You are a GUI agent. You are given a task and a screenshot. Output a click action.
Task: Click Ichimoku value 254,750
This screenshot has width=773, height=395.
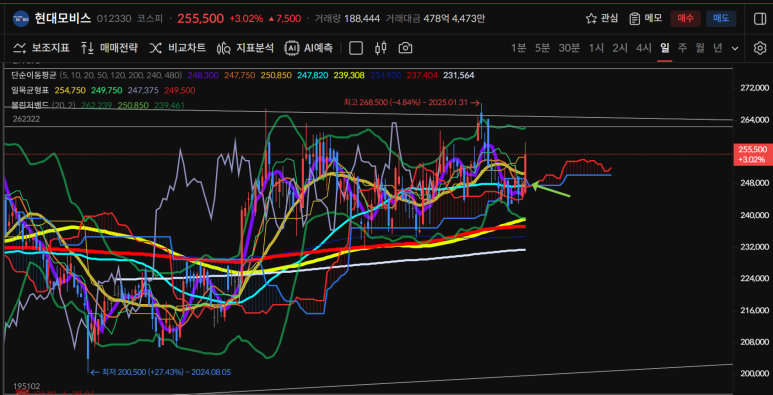tap(70, 90)
